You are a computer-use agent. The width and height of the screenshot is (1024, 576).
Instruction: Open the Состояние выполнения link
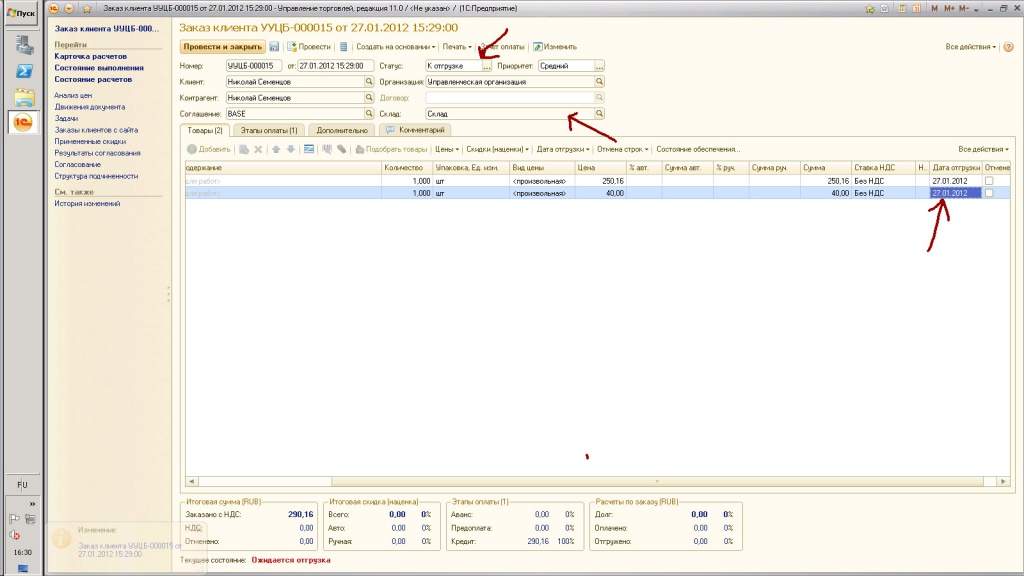coord(99,68)
